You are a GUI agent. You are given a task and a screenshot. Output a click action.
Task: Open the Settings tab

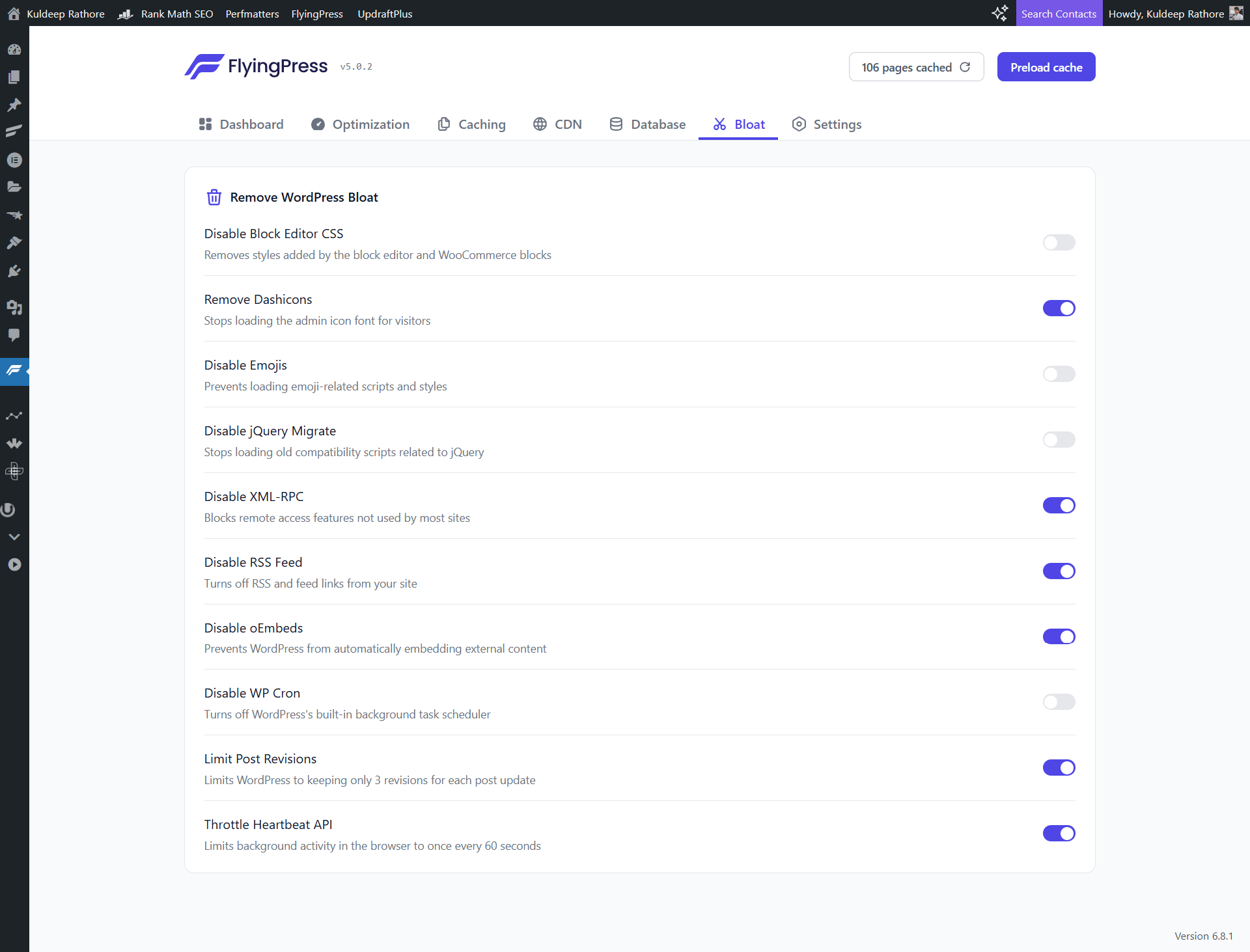coord(827,124)
